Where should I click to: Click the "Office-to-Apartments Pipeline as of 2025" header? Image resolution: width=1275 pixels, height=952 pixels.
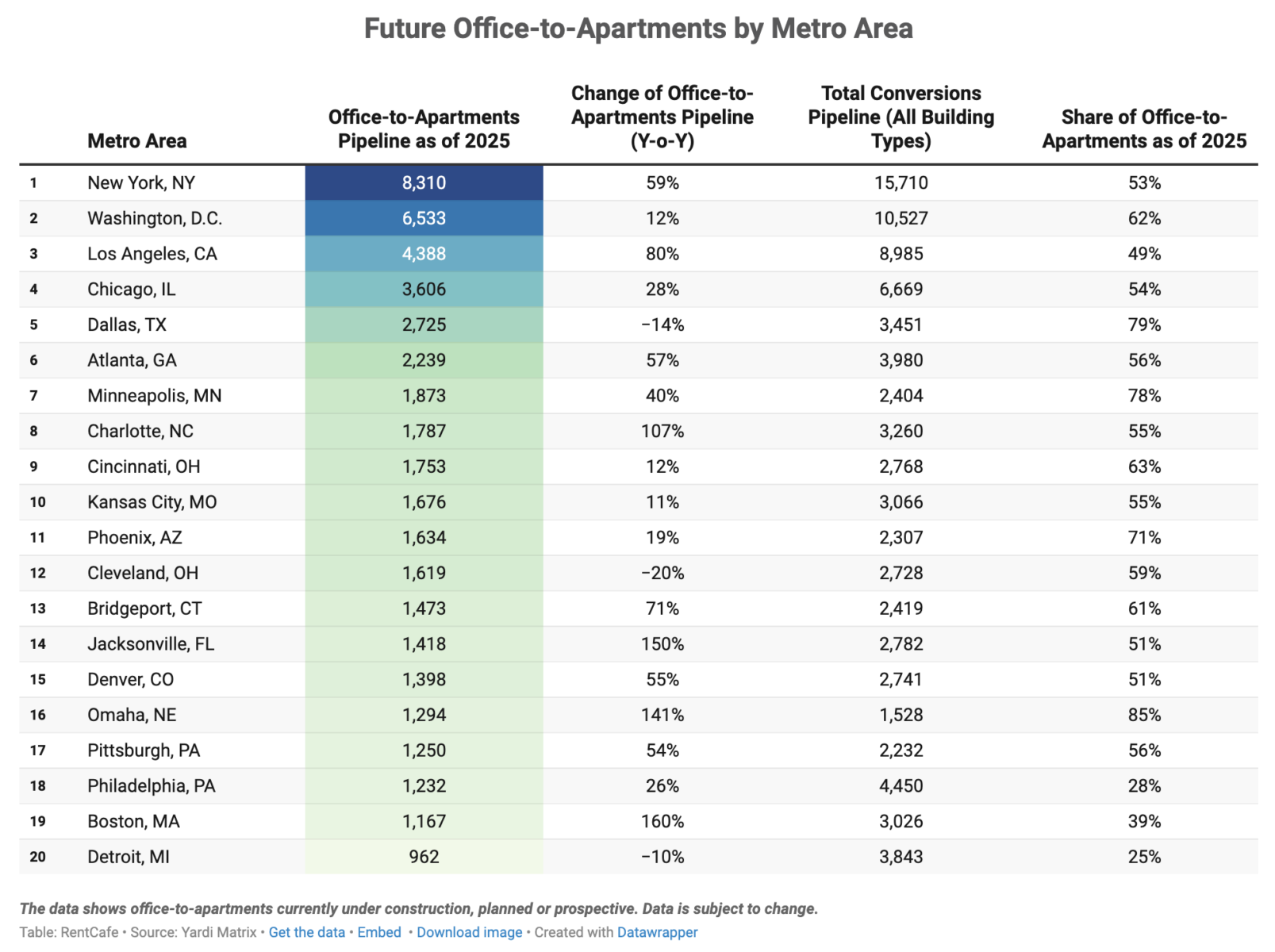coord(424,129)
